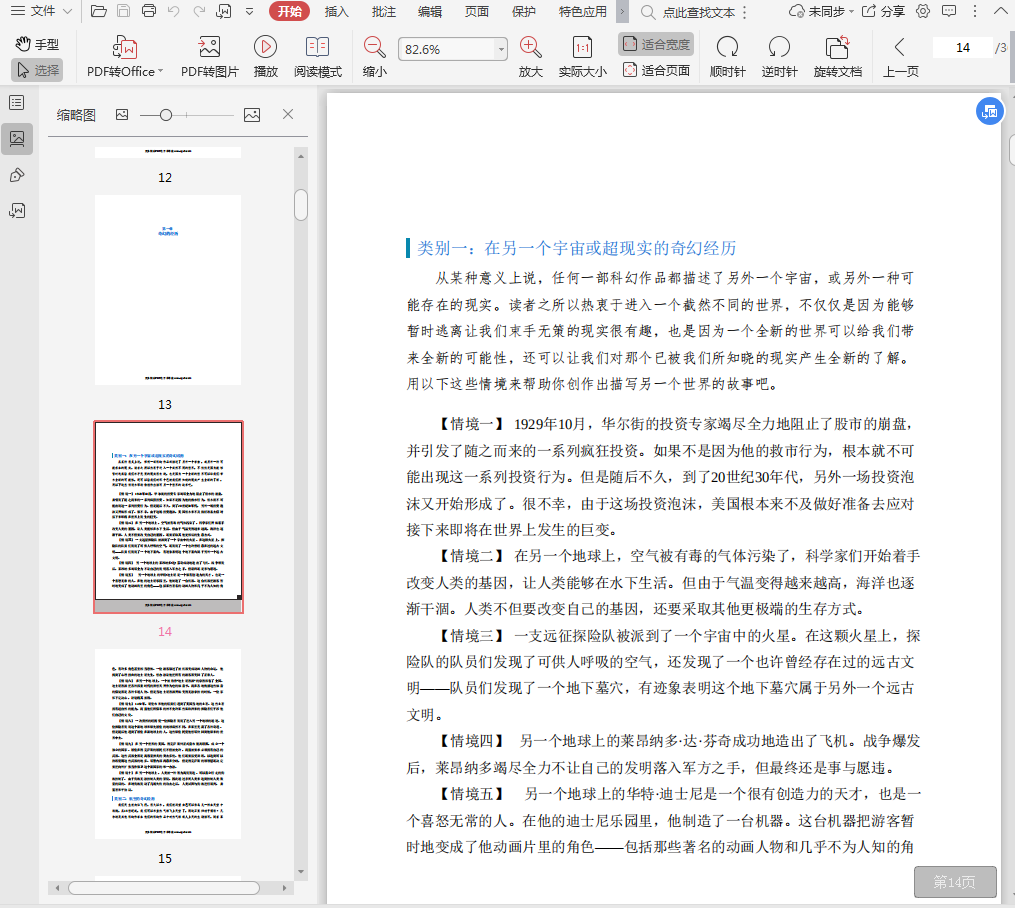
Task: Select the page 15 thumbnail
Action: coord(168,743)
